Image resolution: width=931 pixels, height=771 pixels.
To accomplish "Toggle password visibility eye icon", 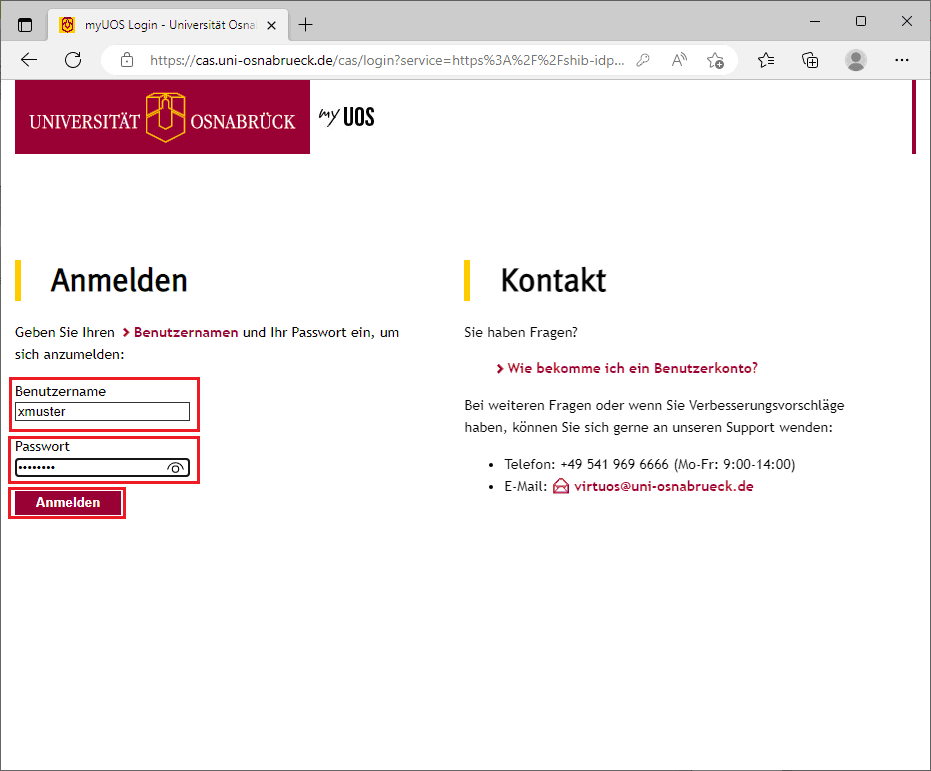I will pos(175,468).
